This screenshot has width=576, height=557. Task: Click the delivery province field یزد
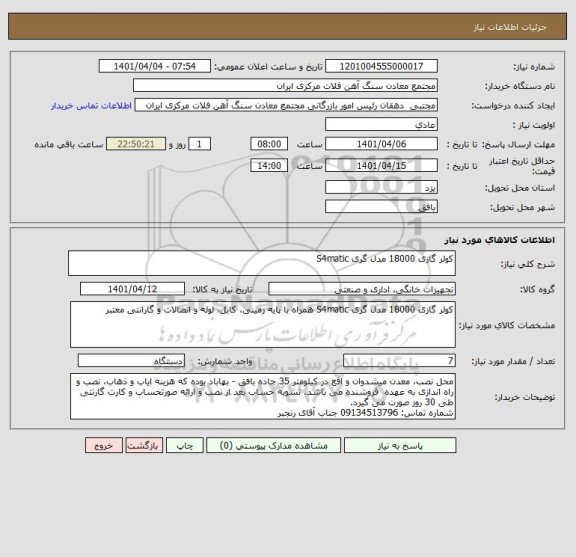(381, 187)
